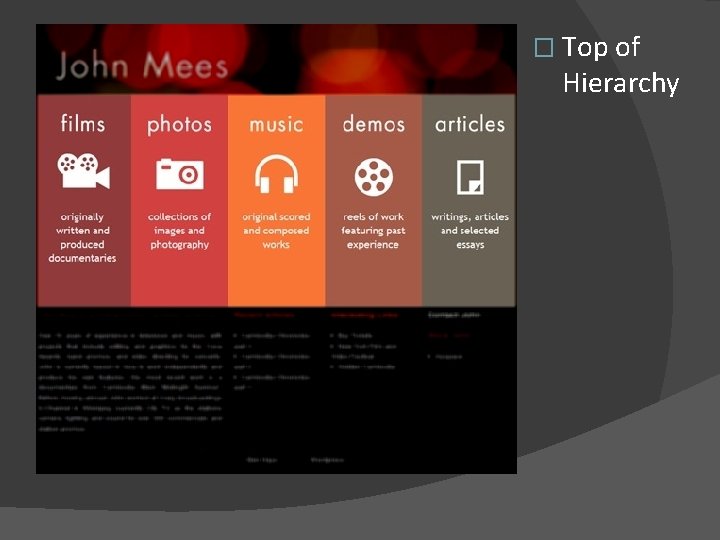Click the document page icon under articles

pos(470,177)
